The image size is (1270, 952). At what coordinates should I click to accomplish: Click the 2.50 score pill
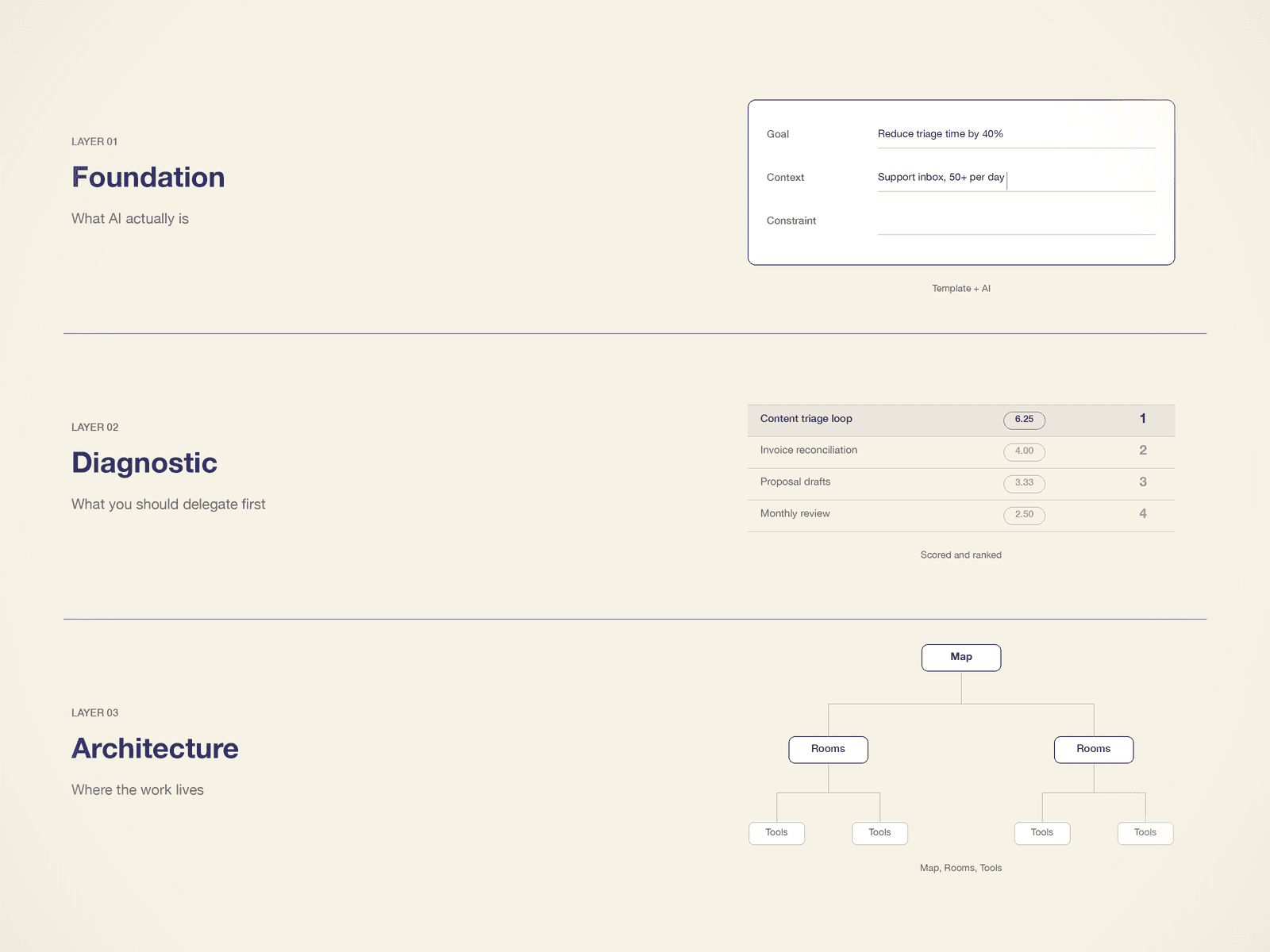click(x=1024, y=515)
